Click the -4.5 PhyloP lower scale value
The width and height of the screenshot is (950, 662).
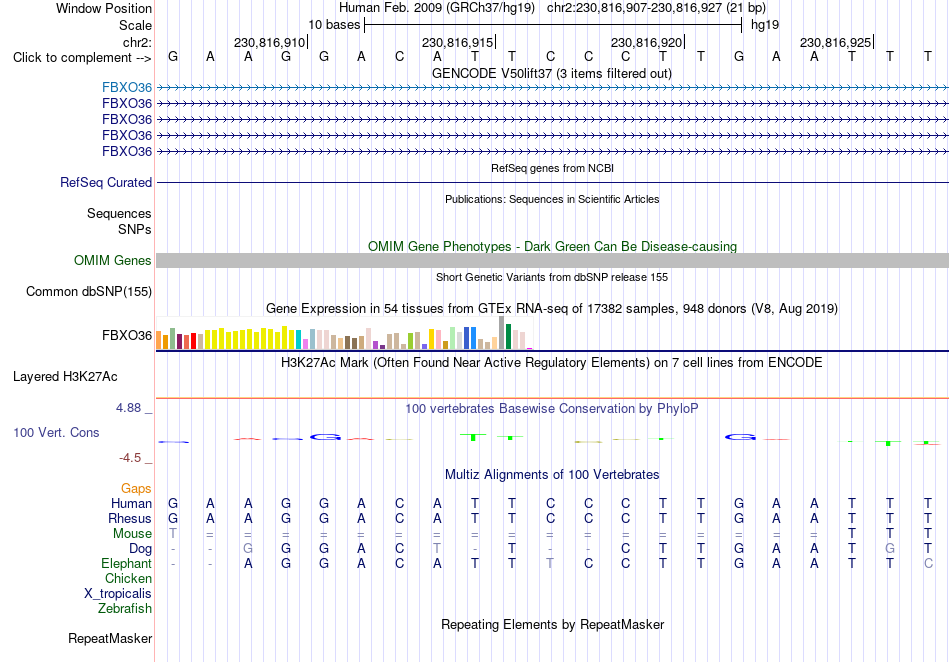130,458
